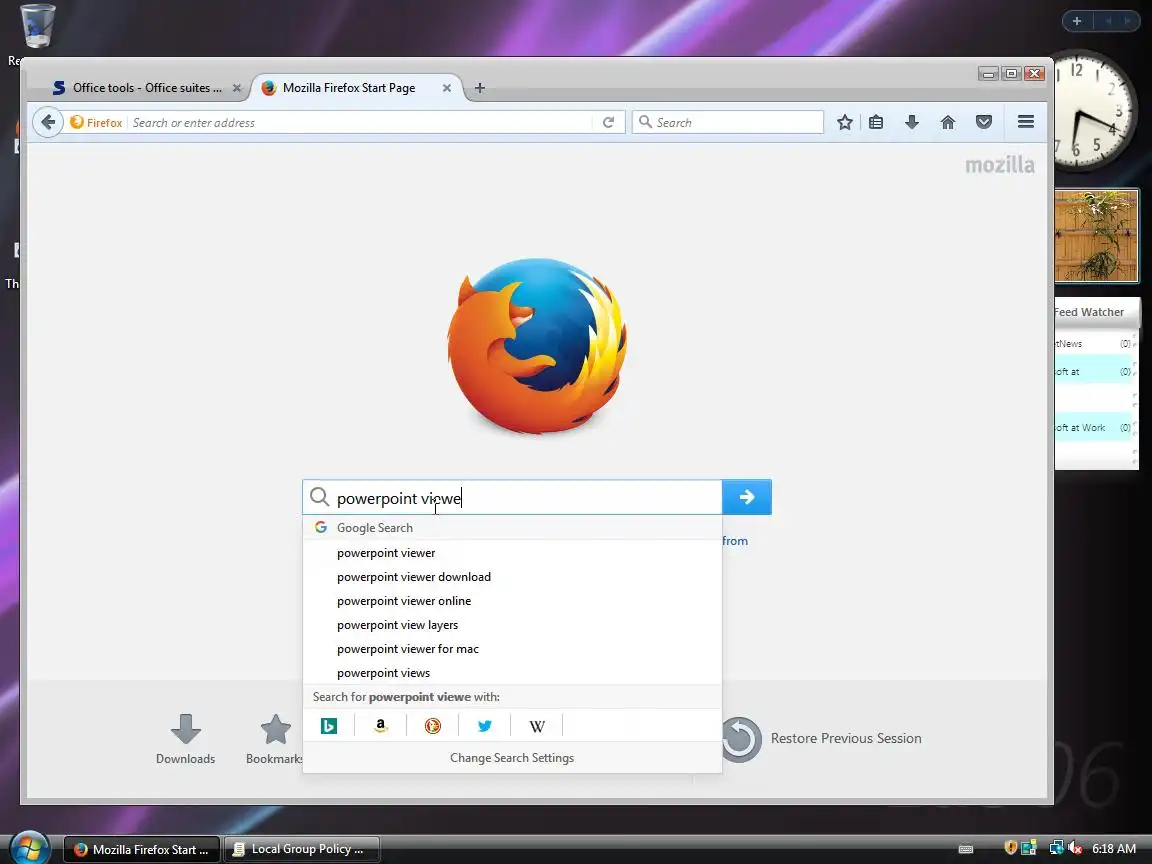Image resolution: width=1152 pixels, height=864 pixels.
Task: Search with DuckDuckGo engine icon
Action: pyautogui.click(x=433, y=726)
